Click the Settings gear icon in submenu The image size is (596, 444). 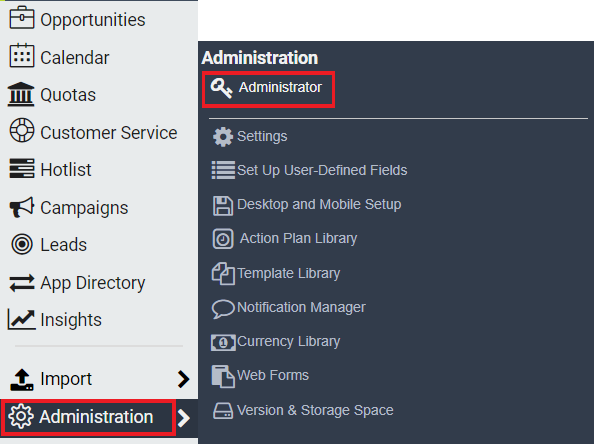click(x=223, y=136)
